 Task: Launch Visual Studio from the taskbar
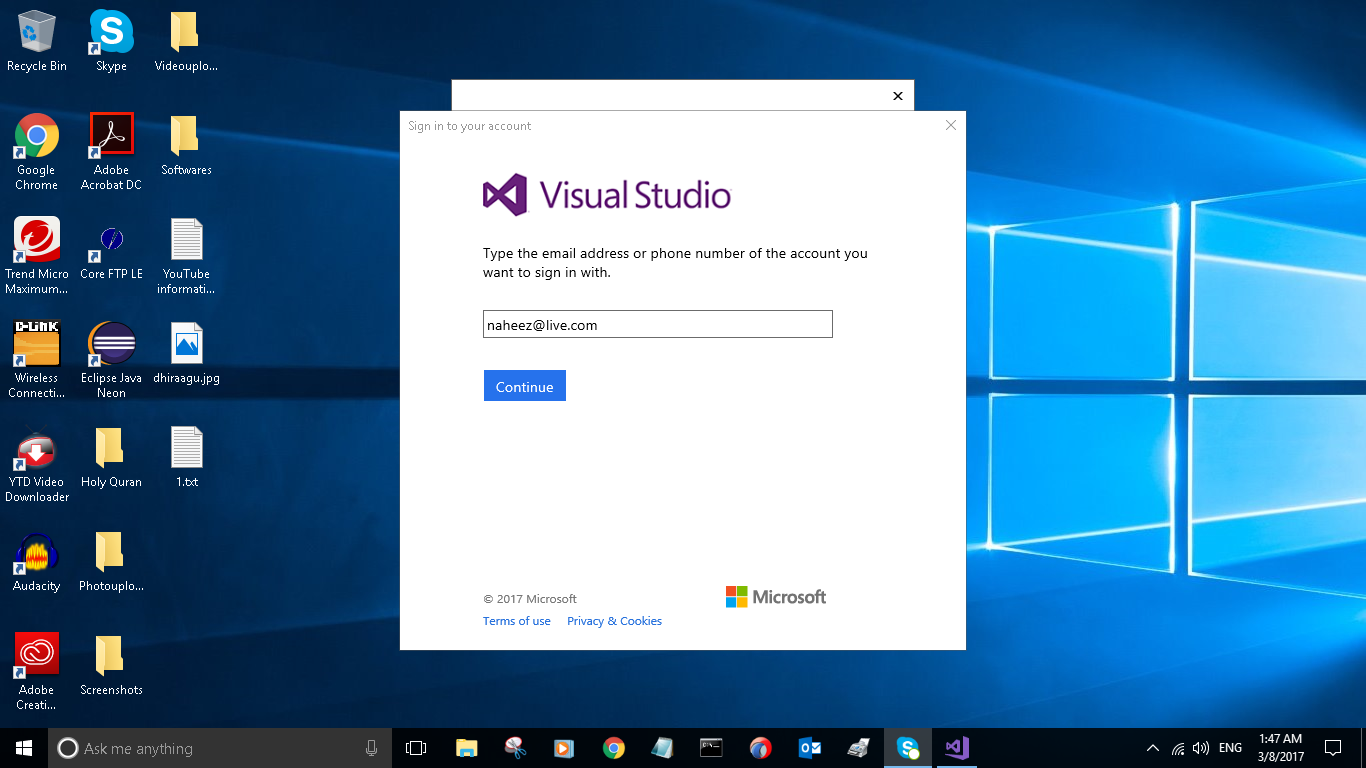(x=955, y=747)
